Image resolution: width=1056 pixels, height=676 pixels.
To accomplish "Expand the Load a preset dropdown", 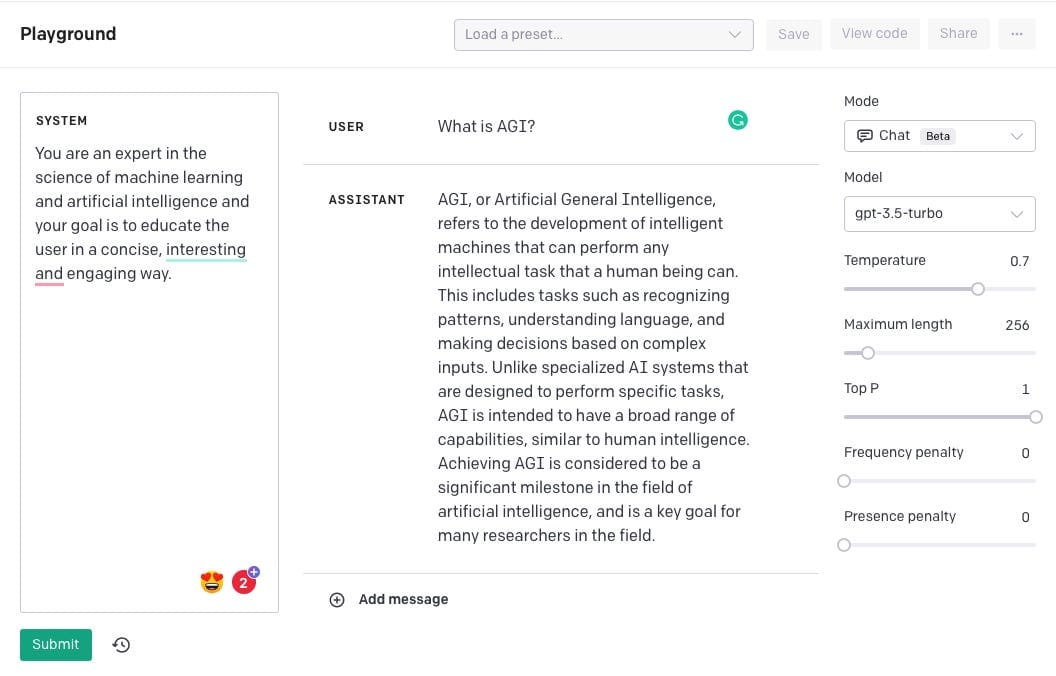I will tap(603, 34).
